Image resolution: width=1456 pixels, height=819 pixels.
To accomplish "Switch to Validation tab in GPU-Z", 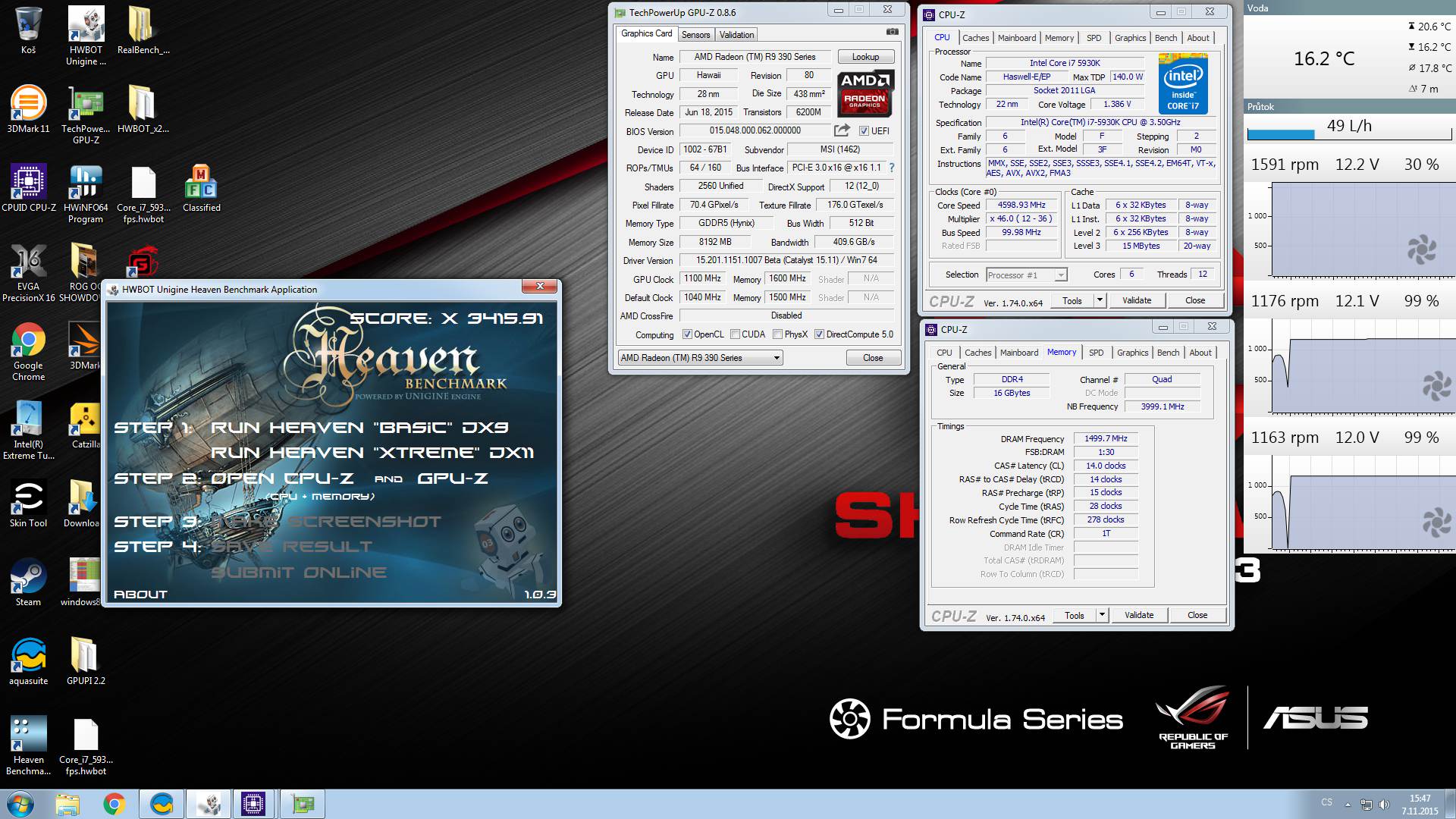I will point(736,35).
